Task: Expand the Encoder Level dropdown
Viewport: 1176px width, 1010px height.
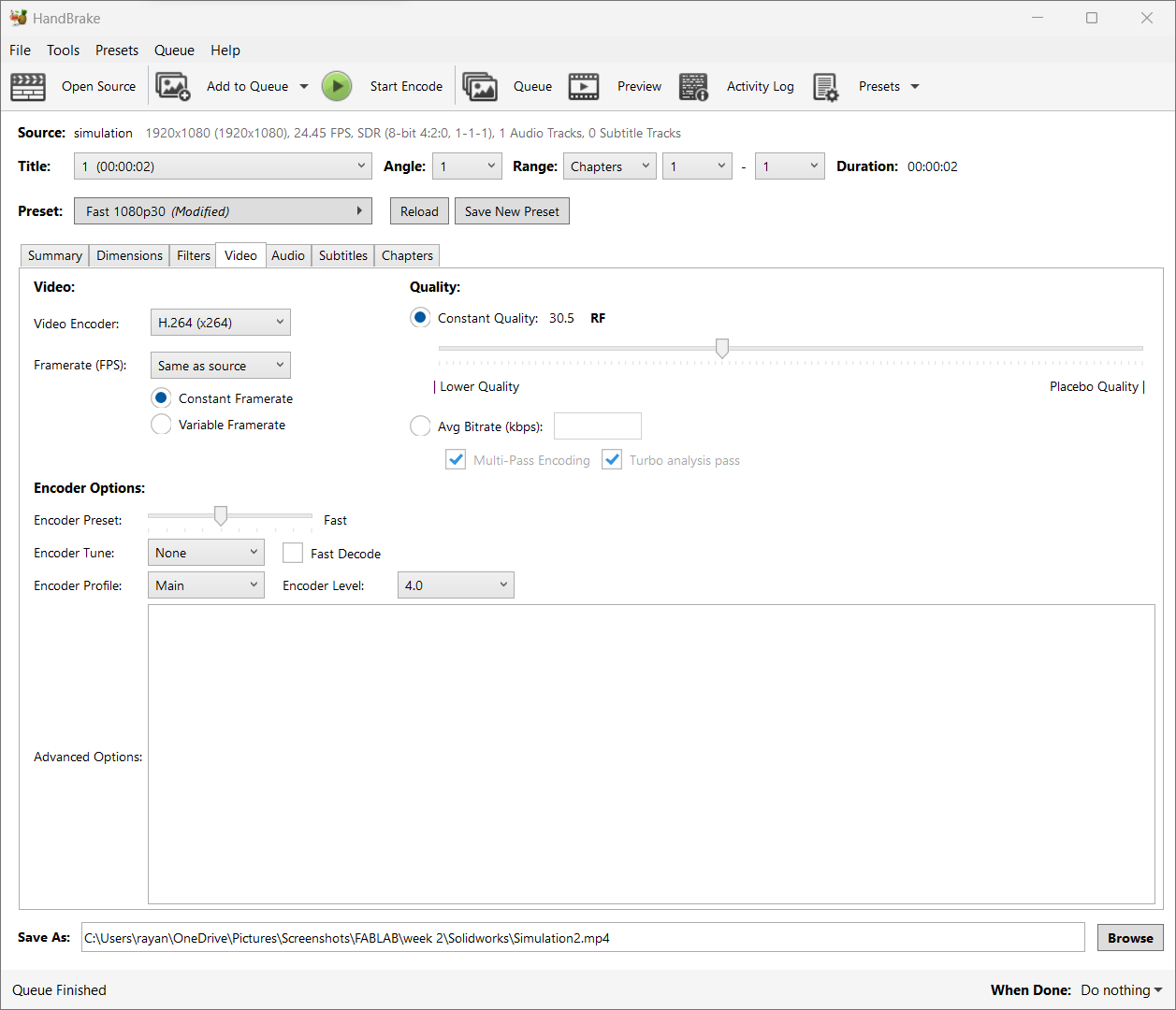Action: click(x=456, y=585)
